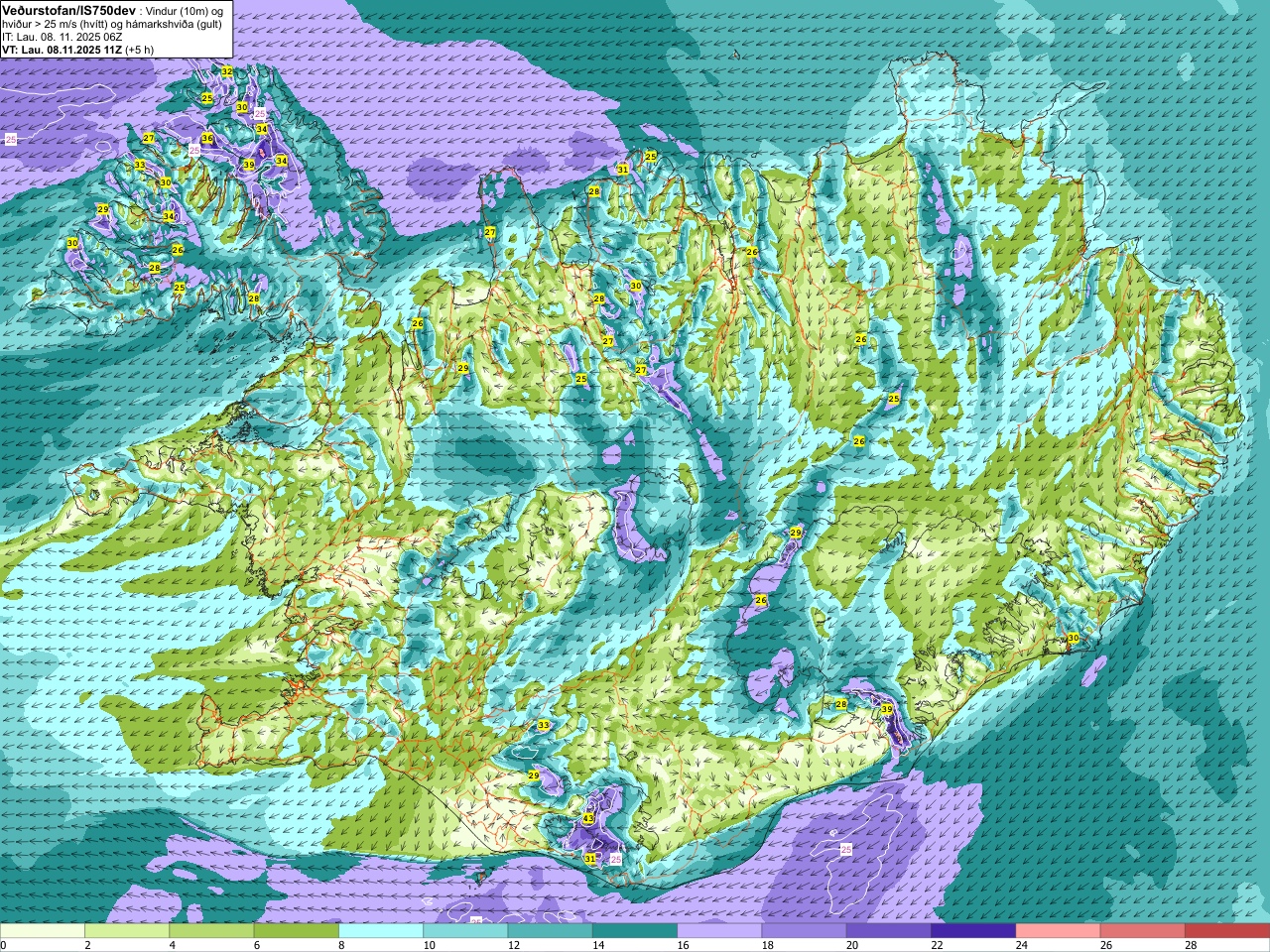Click the yellow 36 gust marker
The image size is (1270, 952).
[x=207, y=139]
